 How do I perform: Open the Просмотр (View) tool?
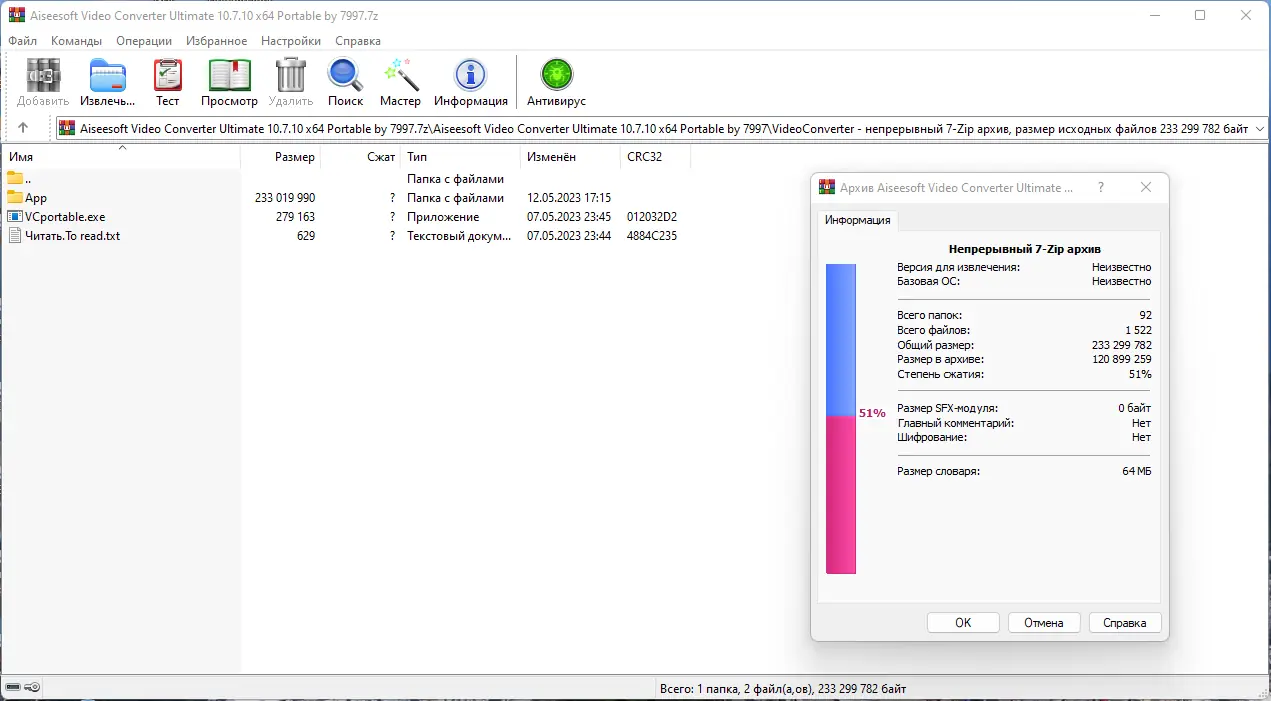pyautogui.click(x=229, y=75)
